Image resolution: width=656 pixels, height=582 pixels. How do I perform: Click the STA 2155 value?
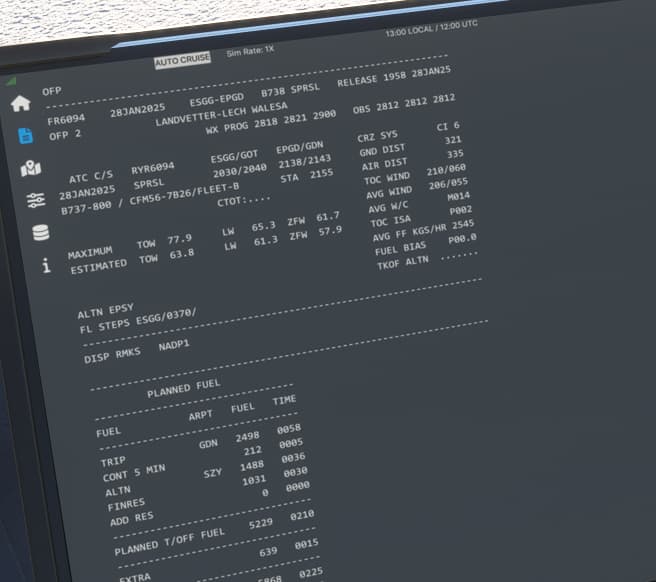[307, 176]
